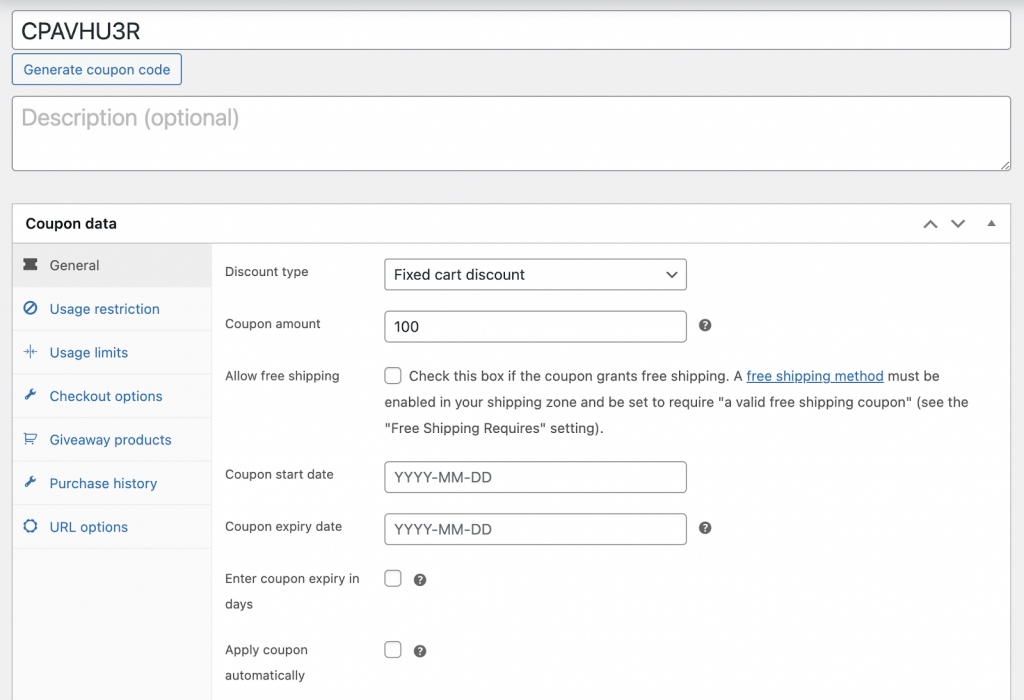Screen dimensions: 1024x700
Task: Click the Allow free shipping label
Action: click(x=282, y=376)
